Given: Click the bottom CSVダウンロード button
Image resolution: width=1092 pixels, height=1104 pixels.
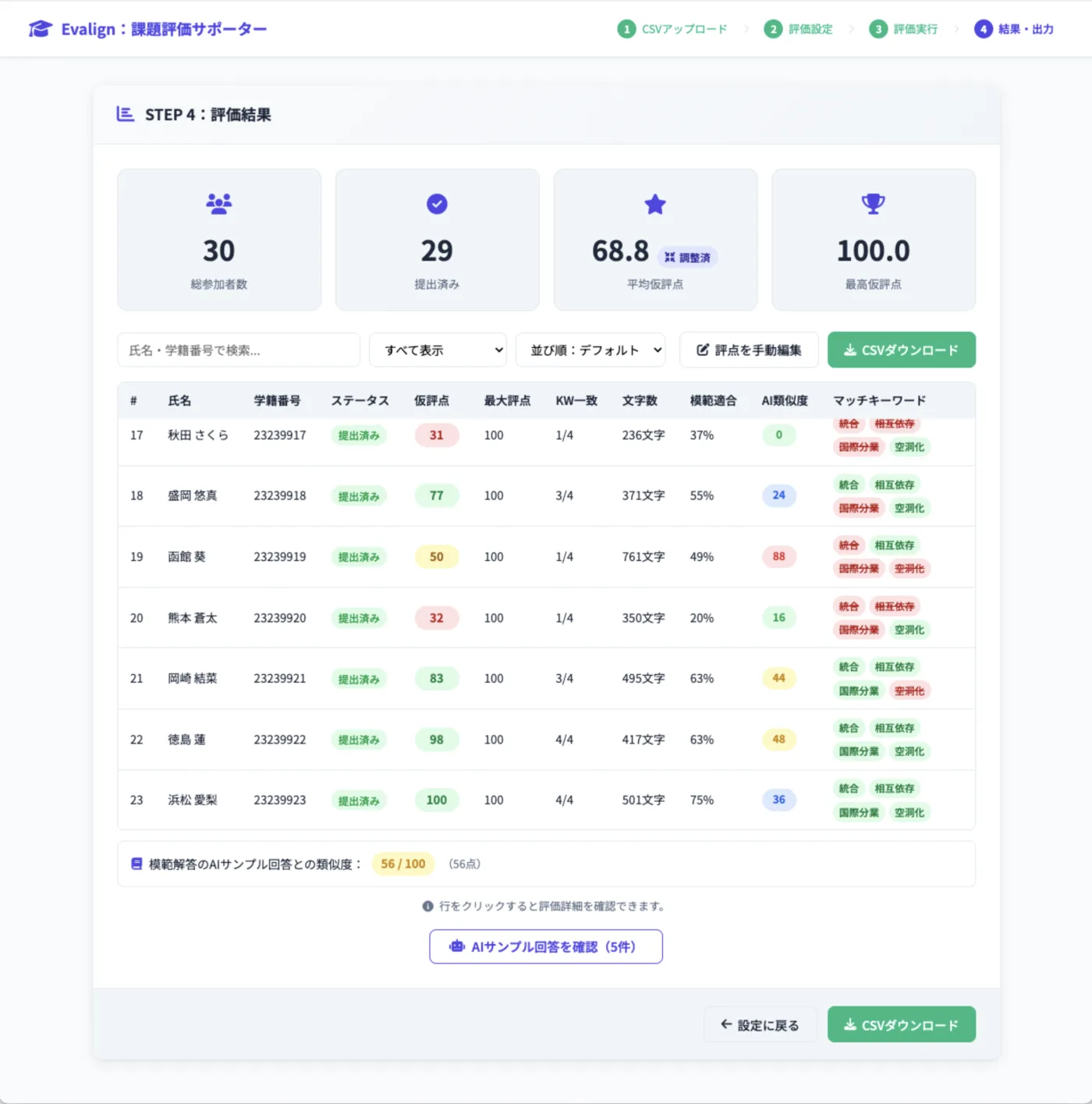Looking at the screenshot, I should [x=902, y=1024].
